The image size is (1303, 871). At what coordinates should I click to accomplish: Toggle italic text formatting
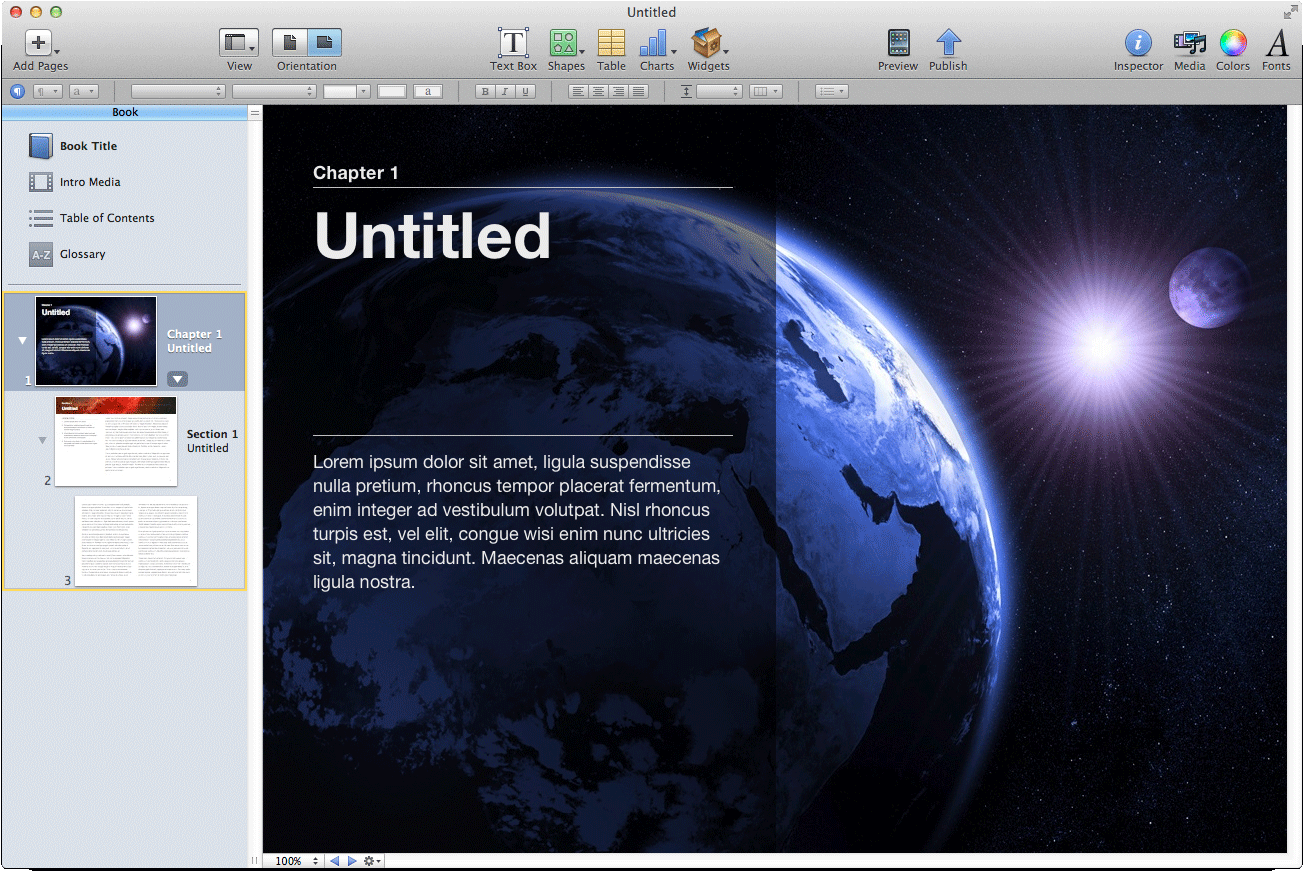505,91
